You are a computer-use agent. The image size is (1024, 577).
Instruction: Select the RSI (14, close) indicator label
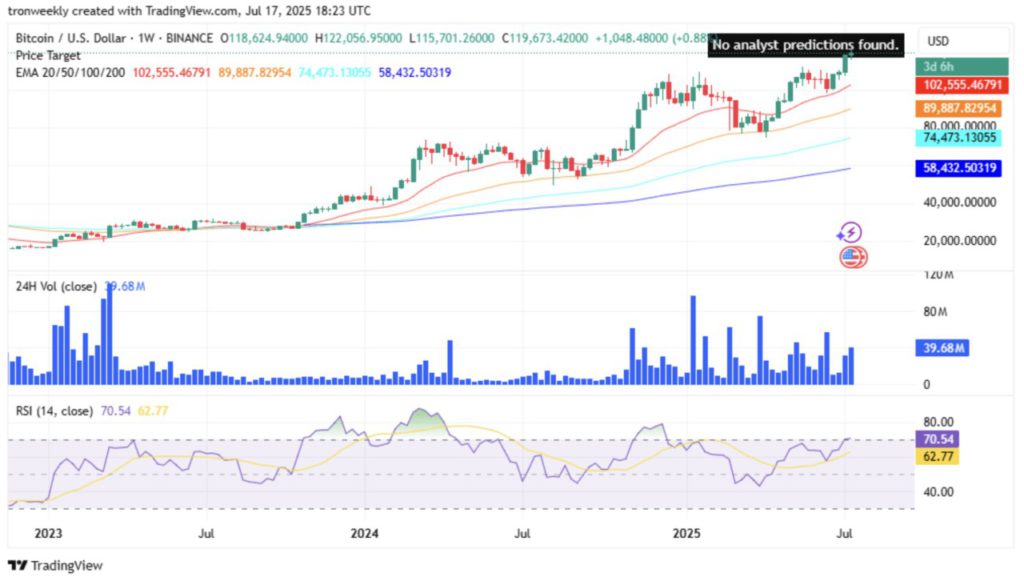(54, 411)
